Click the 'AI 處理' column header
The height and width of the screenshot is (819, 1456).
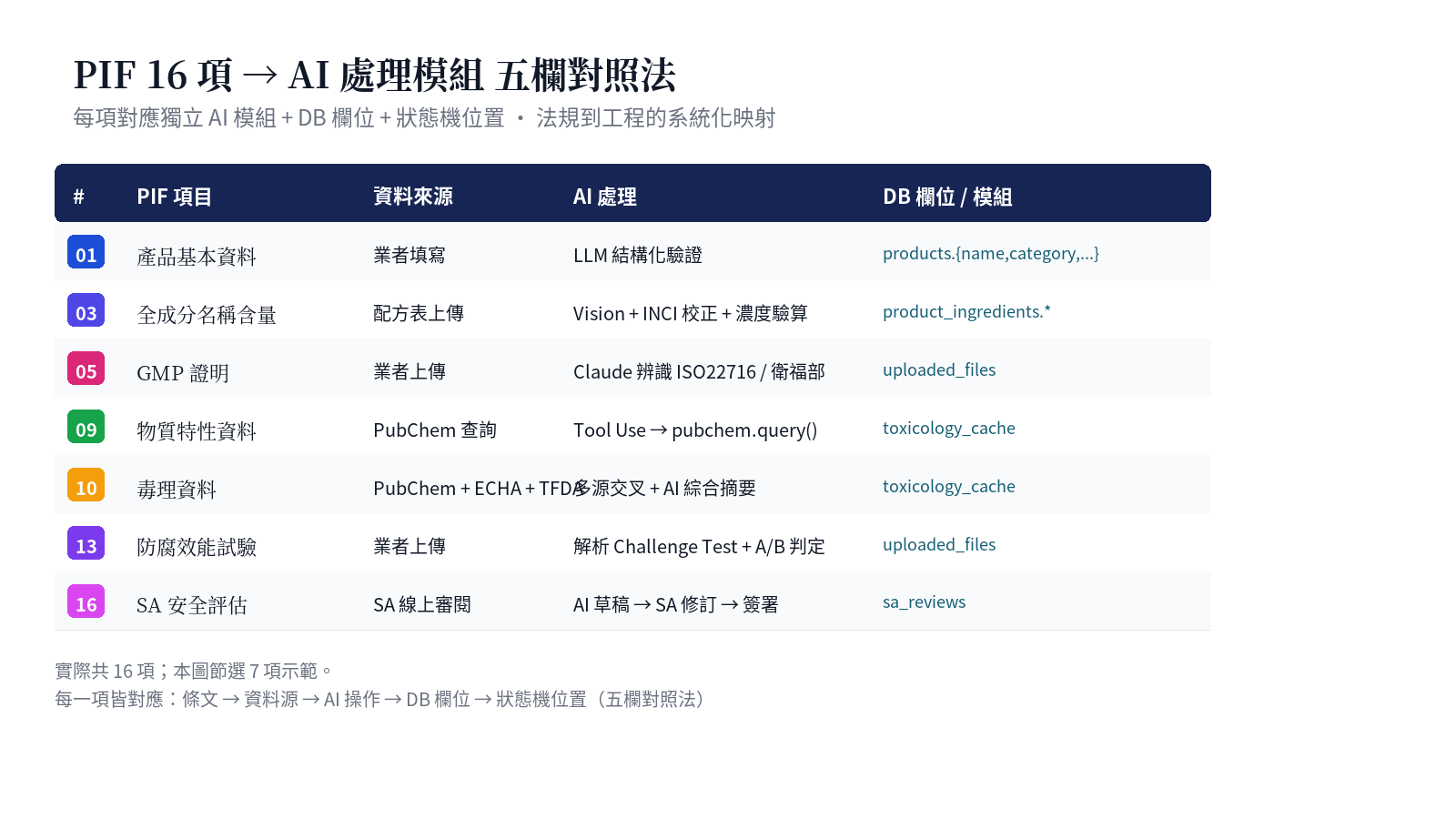[605, 197]
